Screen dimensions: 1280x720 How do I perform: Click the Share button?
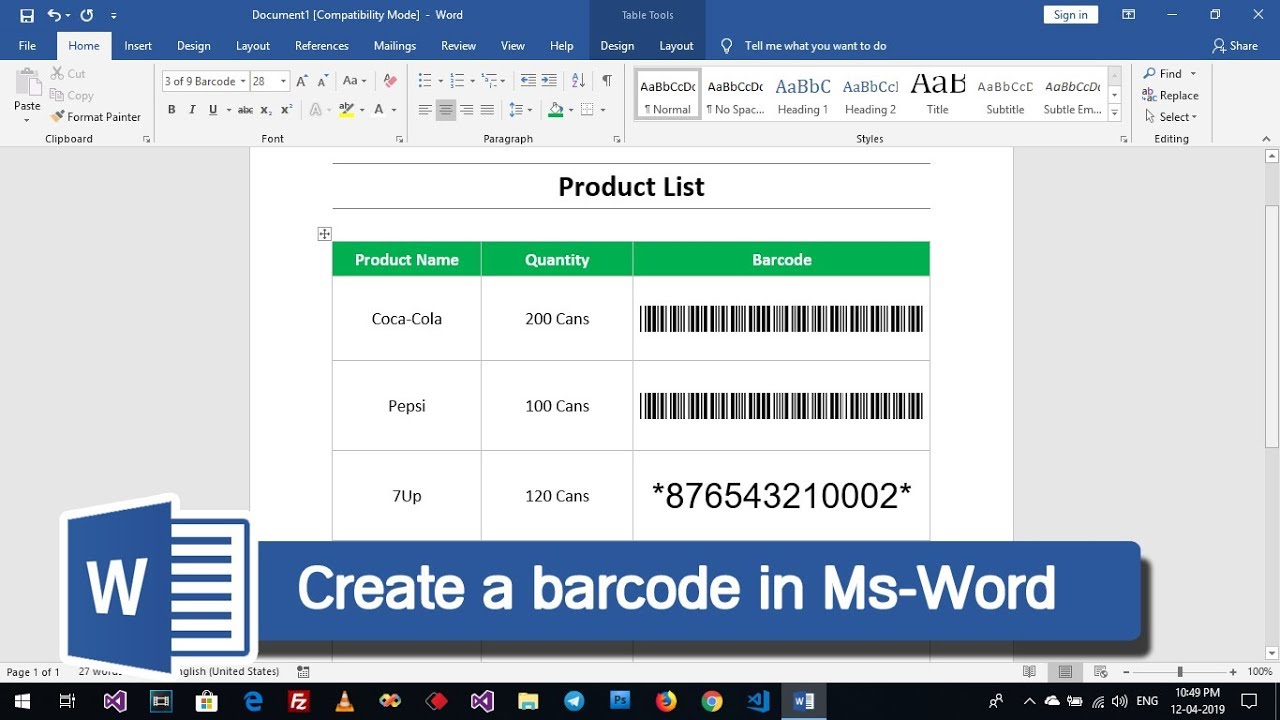click(1235, 46)
